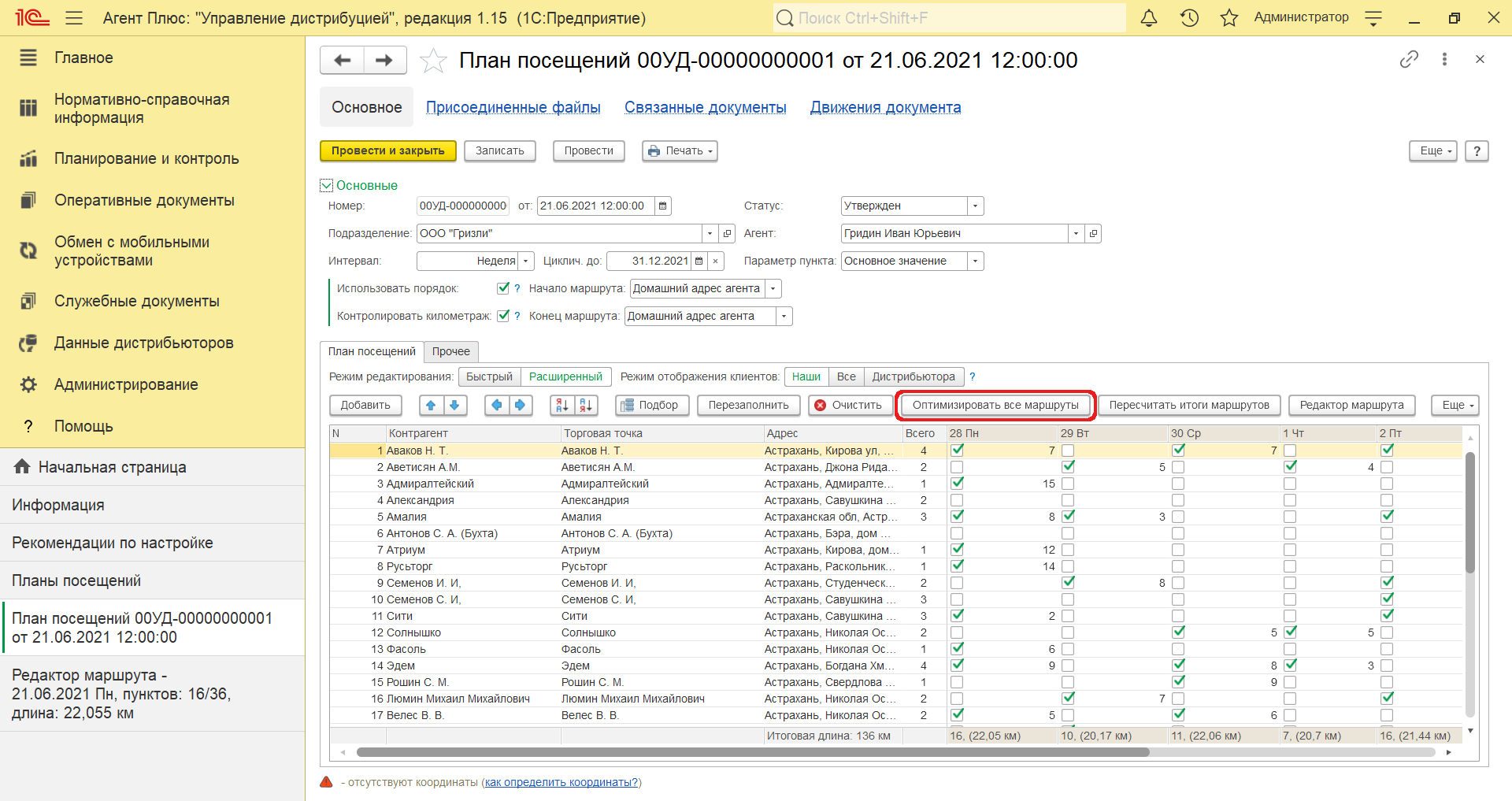Switch to Прочее tab

451,352
